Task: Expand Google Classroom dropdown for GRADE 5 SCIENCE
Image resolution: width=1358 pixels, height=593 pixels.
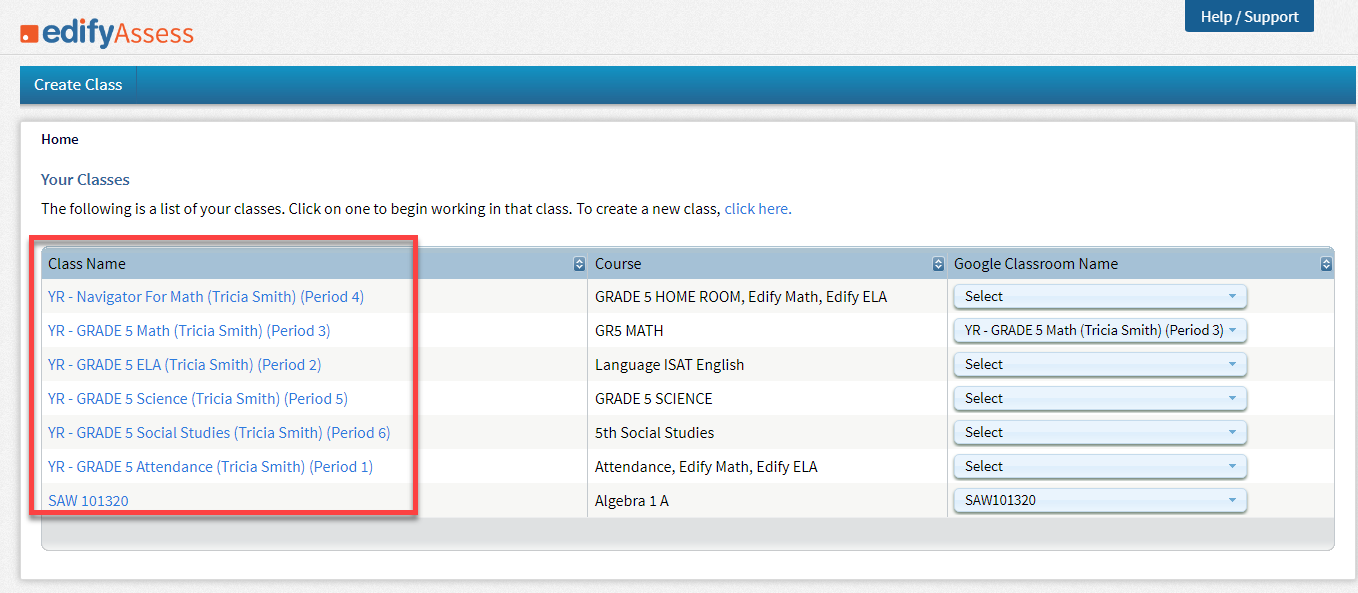Action: (1100, 398)
